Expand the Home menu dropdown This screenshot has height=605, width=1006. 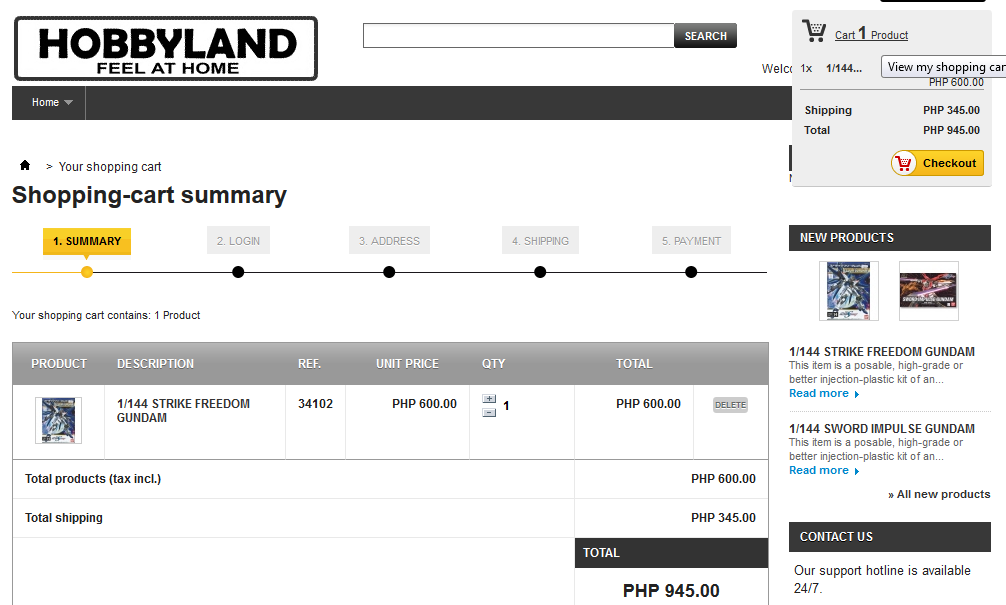(52, 103)
